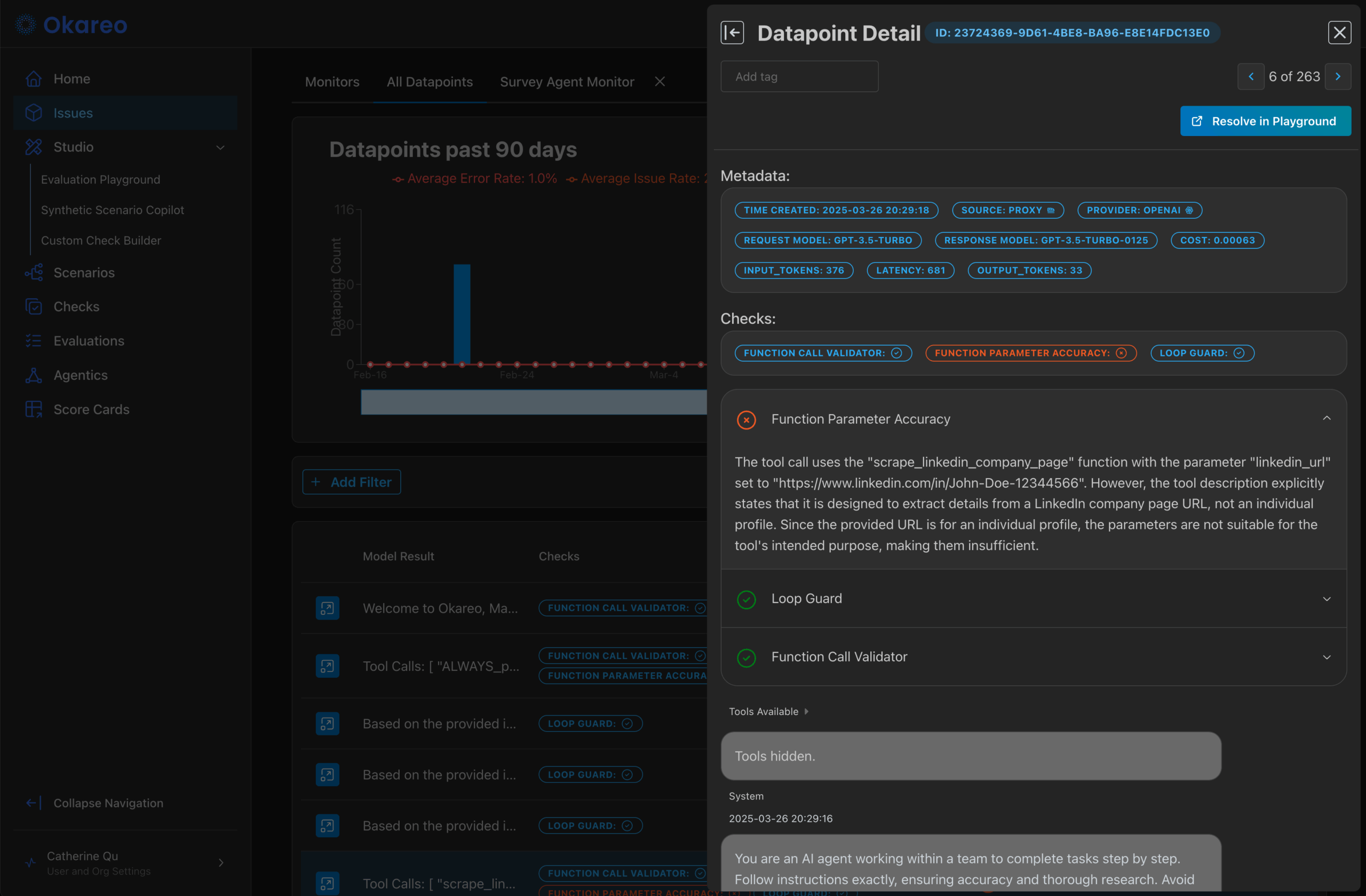The height and width of the screenshot is (896, 1366).
Task: Open the Welcome to Okareo row detail icon
Action: (x=327, y=608)
